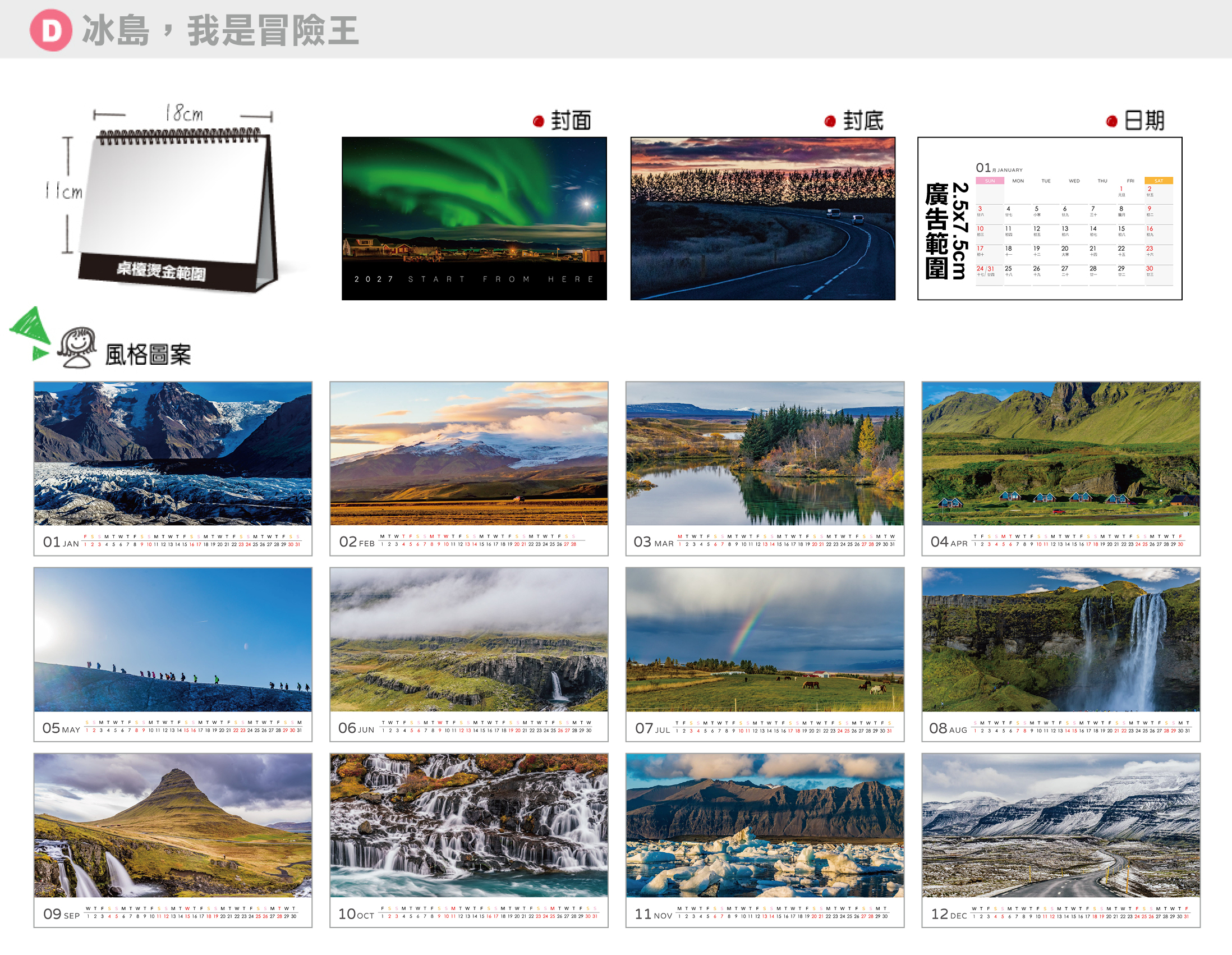Click the 冰島，我是冒險王 title text

220,30
